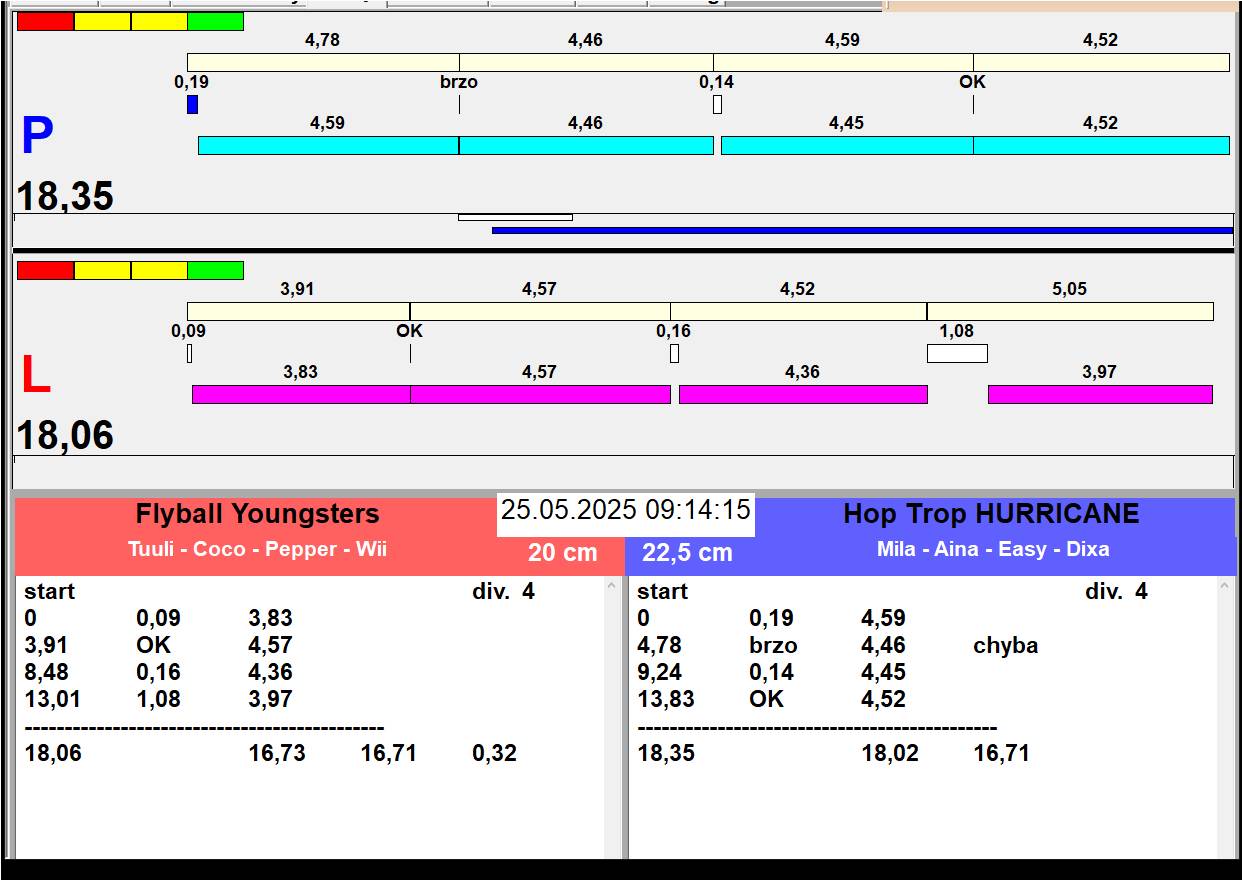Click dog names Tuuli - Coco - Pepper - Wii

click(x=257, y=549)
